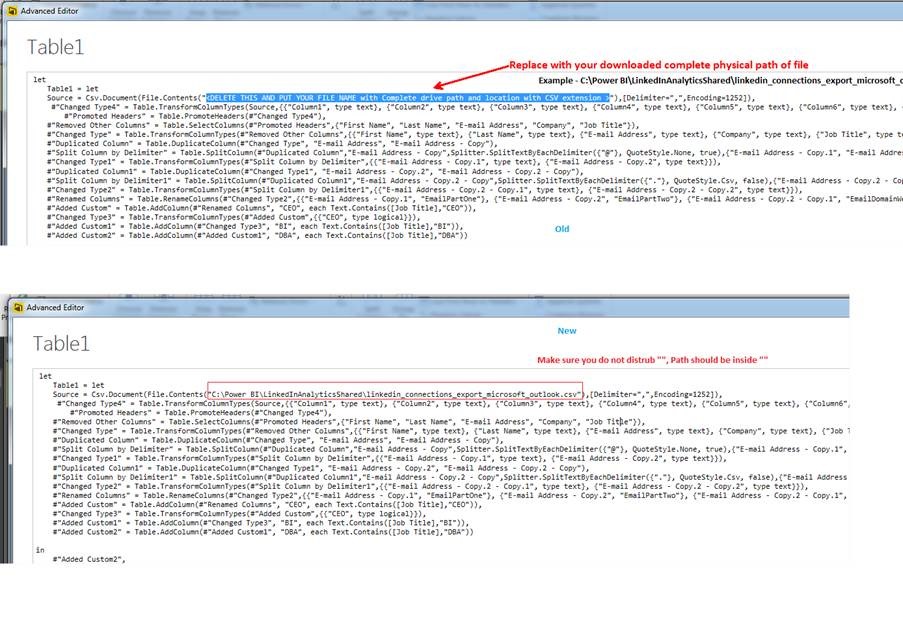The height and width of the screenshot is (625, 903).
Task: Click the 'in' keyword in the new editor
Action: (40, 549)
